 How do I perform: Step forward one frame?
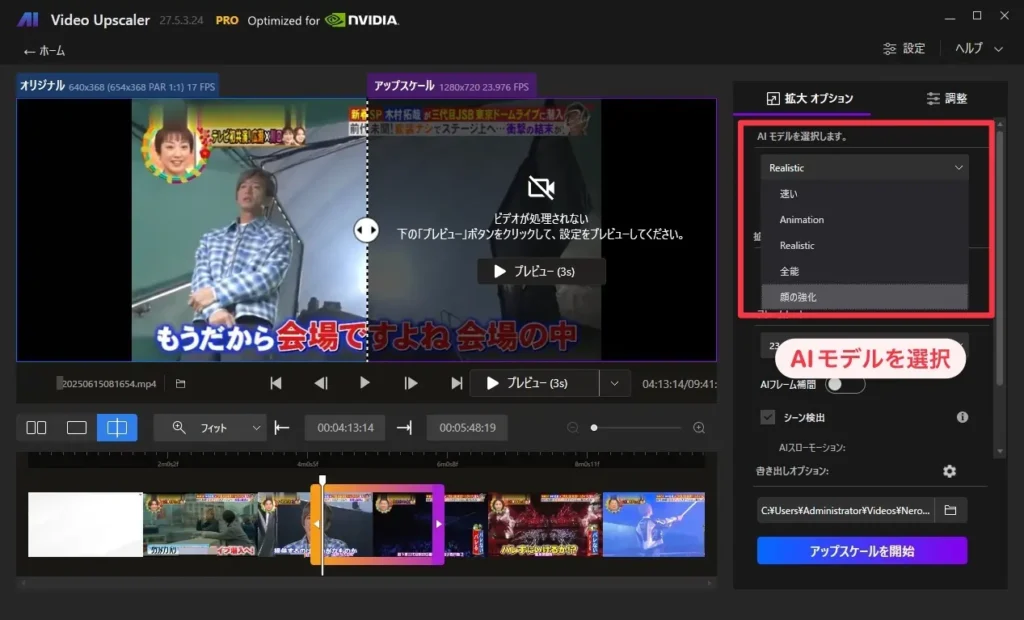tap(410, 383)
